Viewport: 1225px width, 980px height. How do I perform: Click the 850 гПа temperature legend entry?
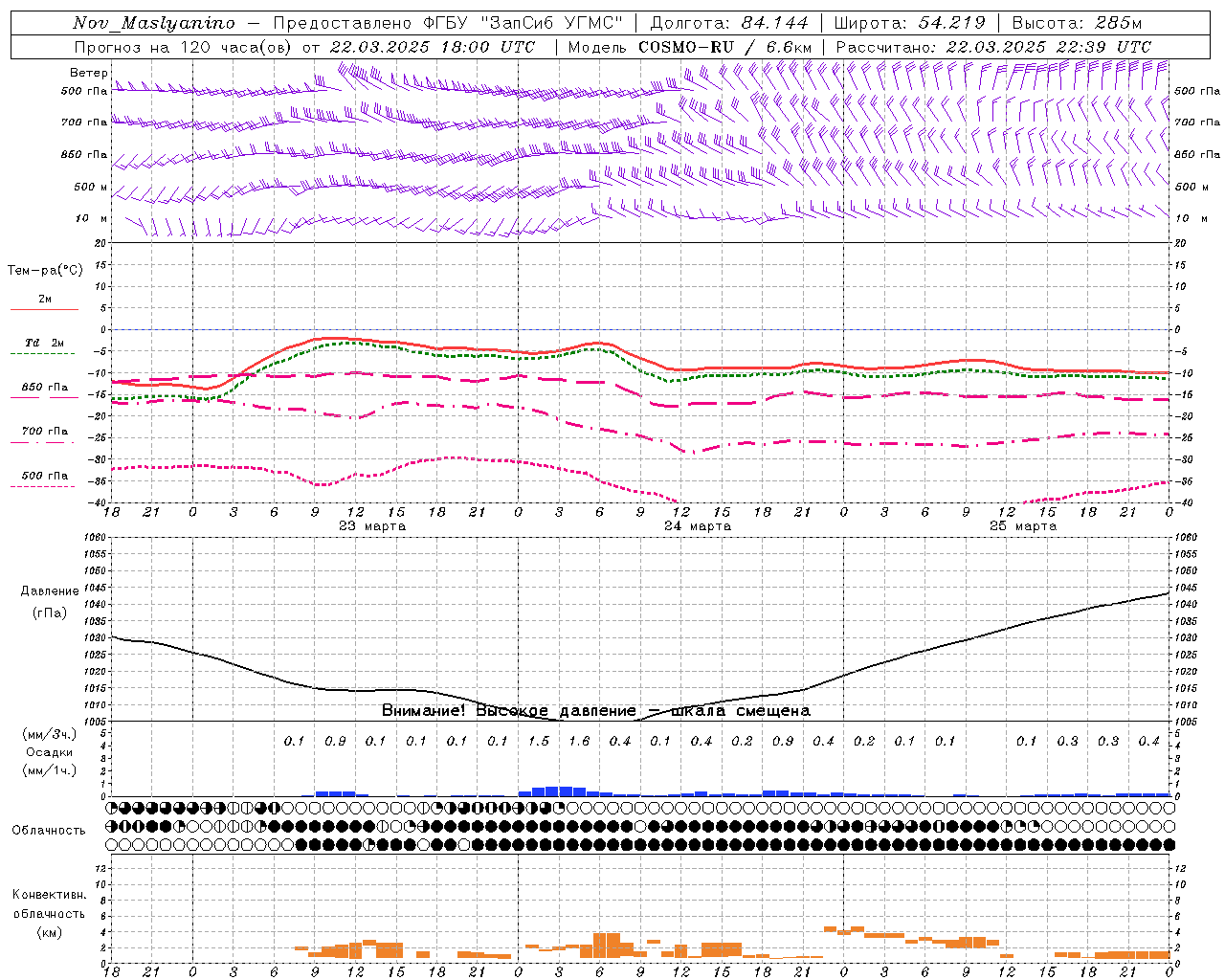[45, 388]
